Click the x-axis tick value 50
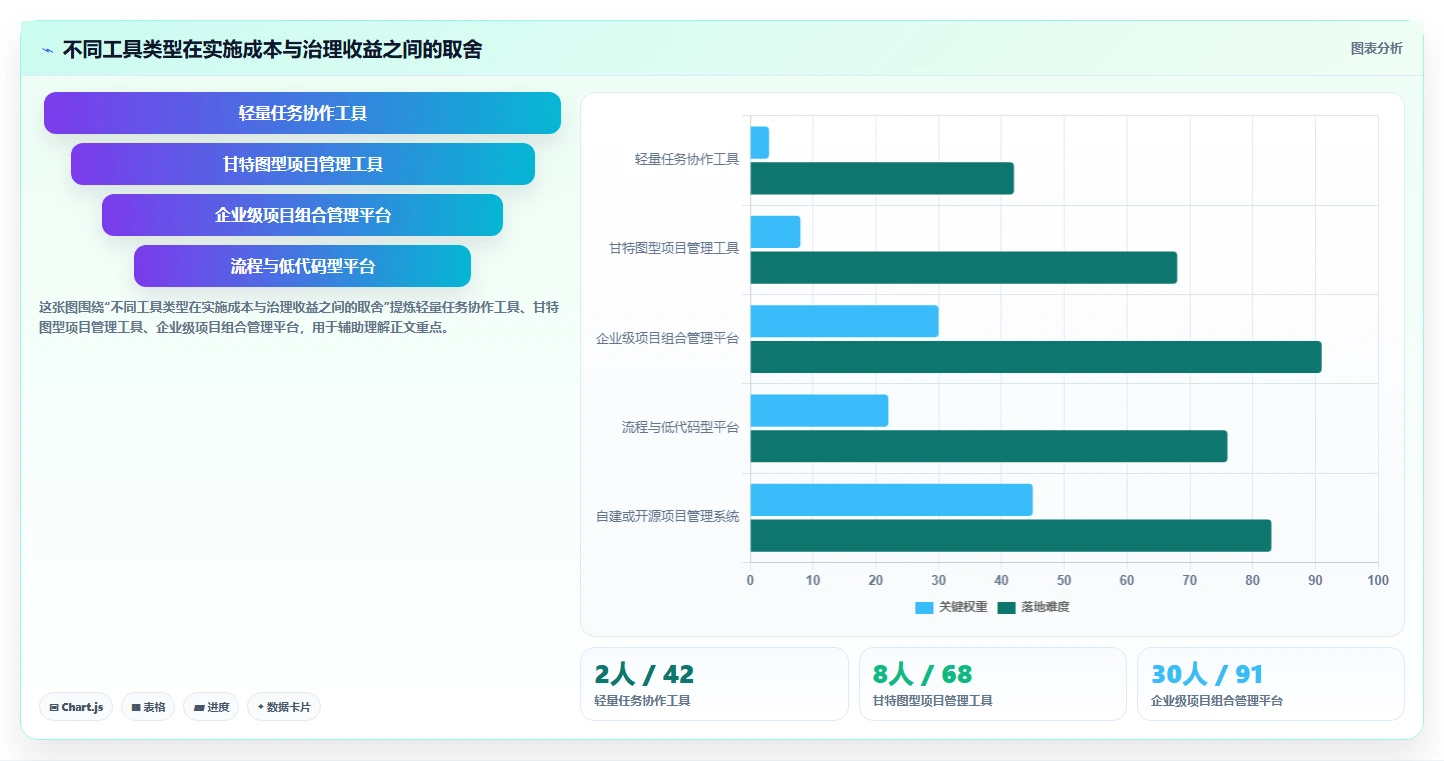Screen dimensions: 1444x761 1064,580
